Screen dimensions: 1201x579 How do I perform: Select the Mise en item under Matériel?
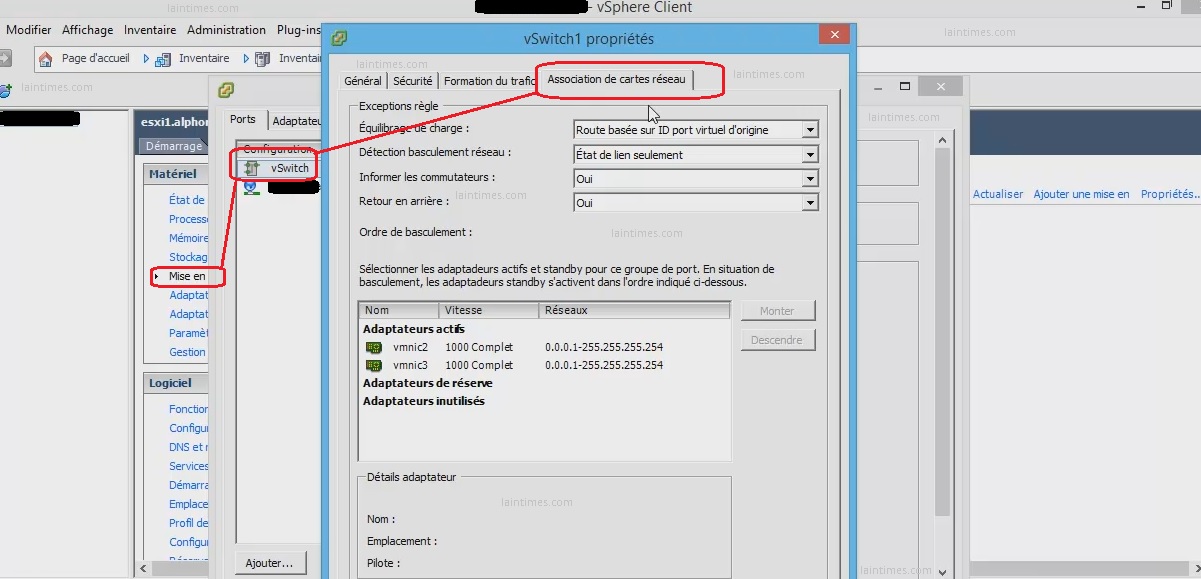(187, 276)
